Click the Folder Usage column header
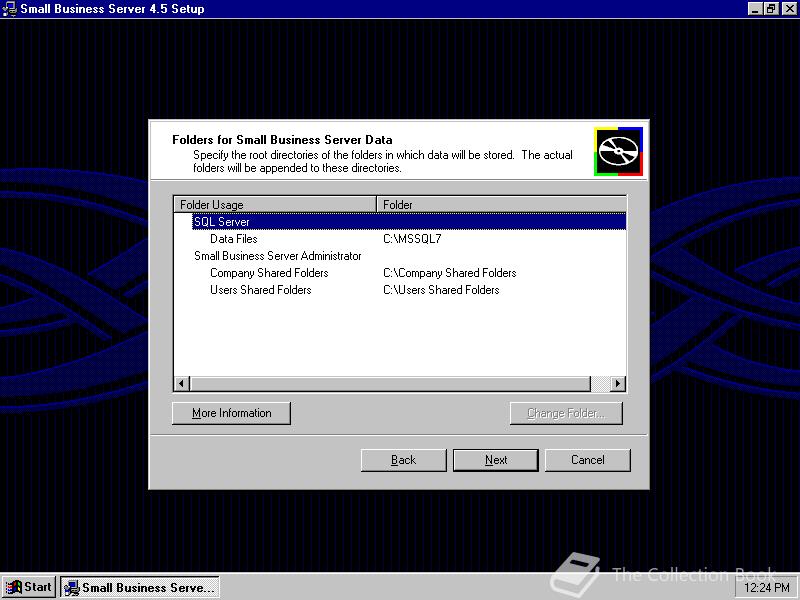 (275, 204)
